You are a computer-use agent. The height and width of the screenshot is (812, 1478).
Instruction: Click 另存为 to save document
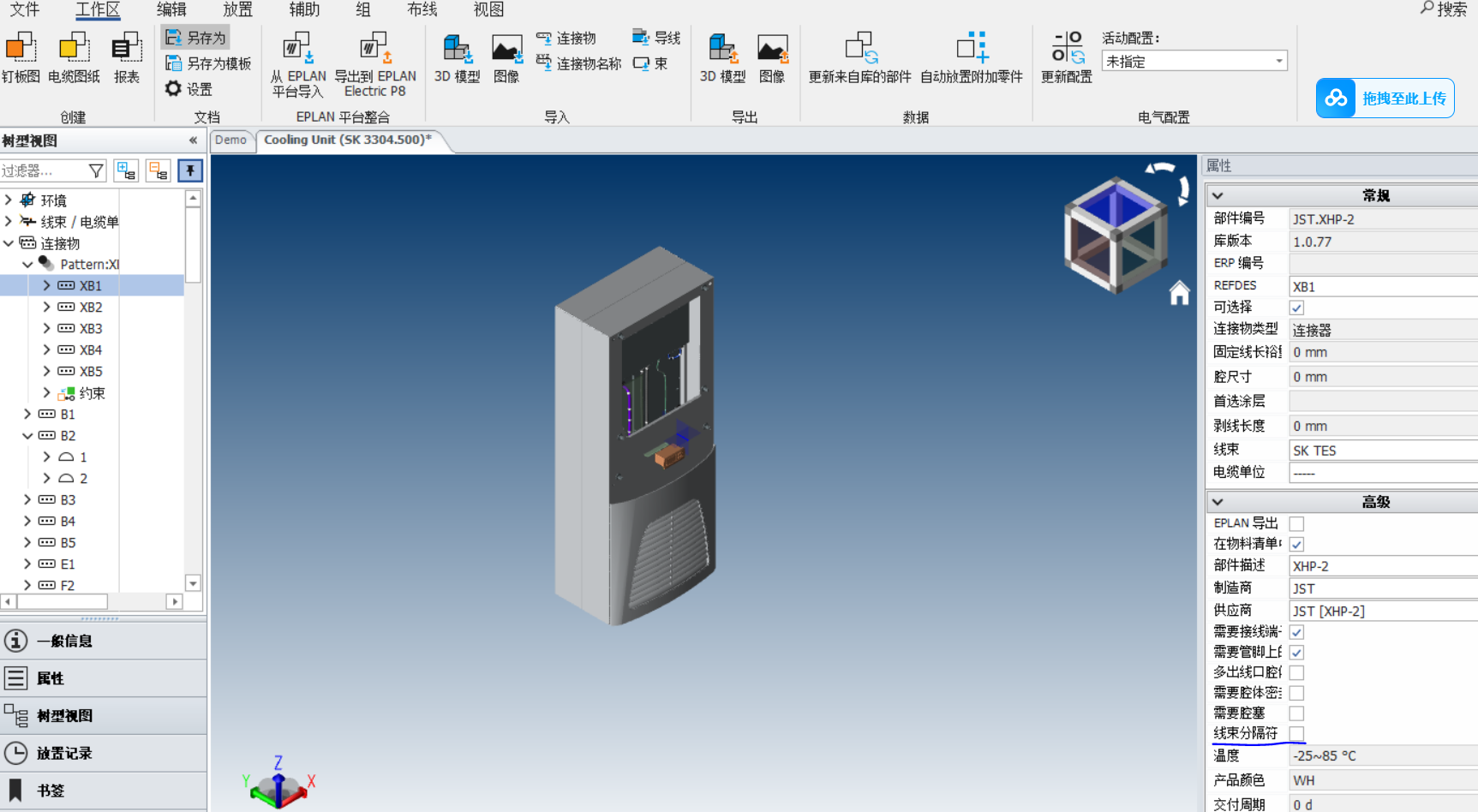[196, 38]
